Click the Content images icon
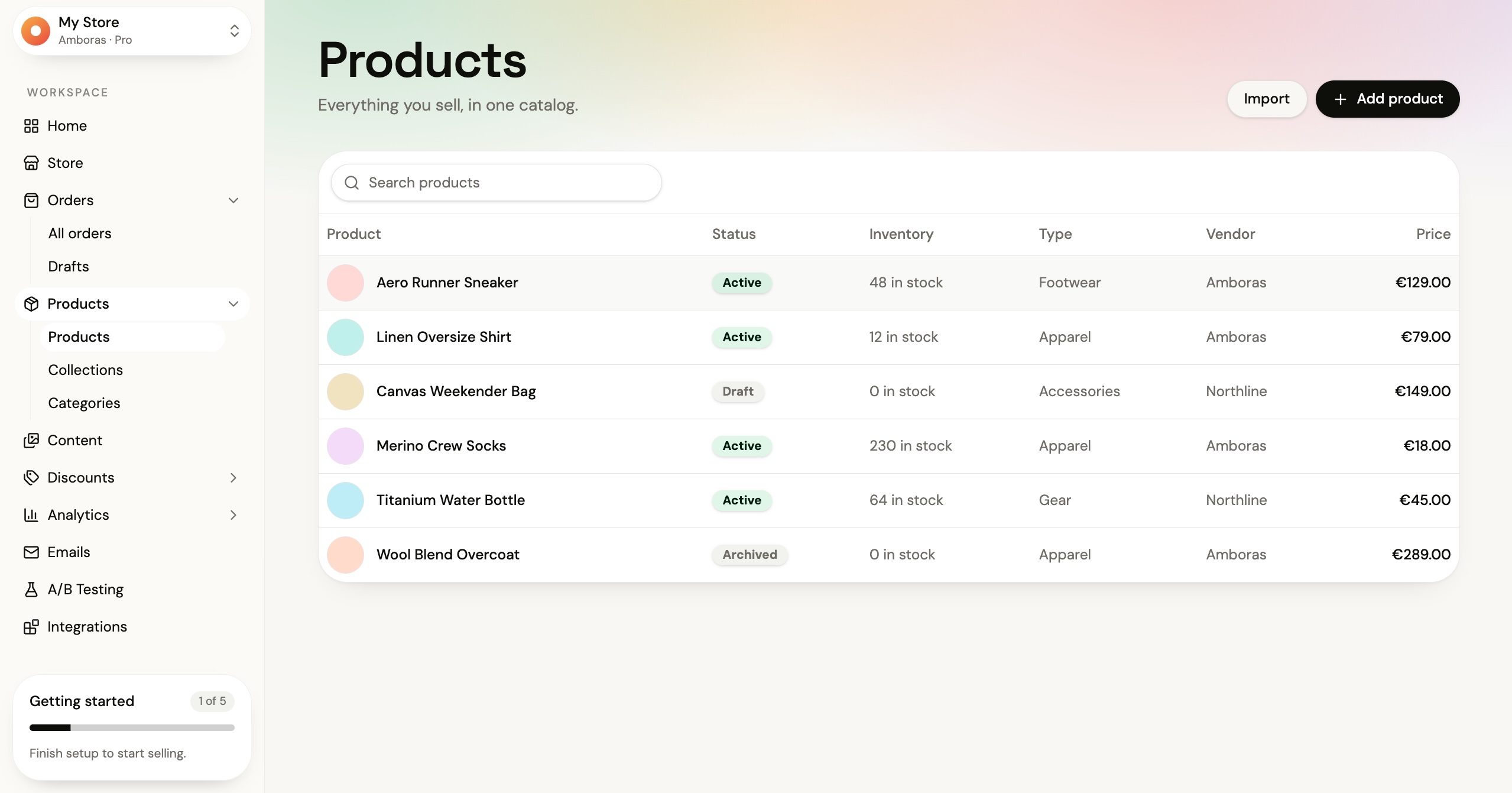 [x=31, y=441]
